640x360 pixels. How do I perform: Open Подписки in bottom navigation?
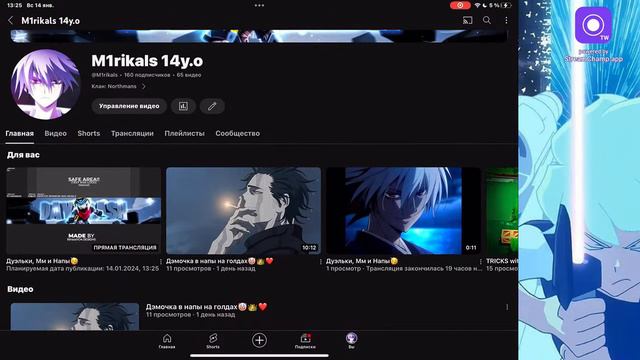[x=305, y=341]
